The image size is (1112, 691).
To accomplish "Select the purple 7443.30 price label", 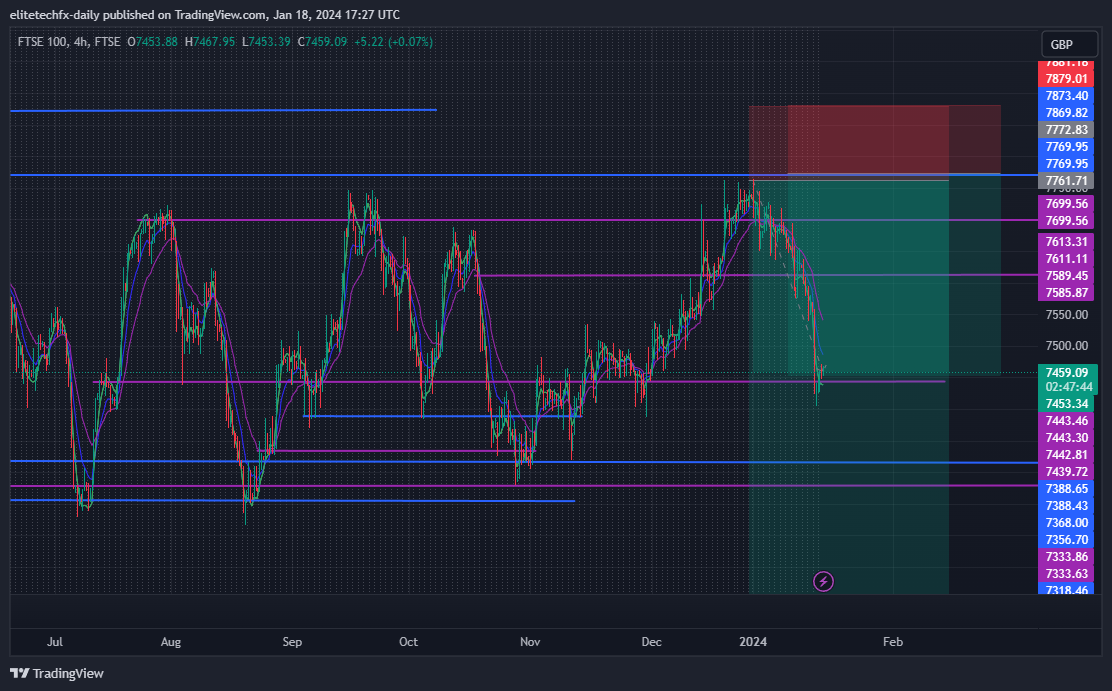I will tap(1066, 438).
